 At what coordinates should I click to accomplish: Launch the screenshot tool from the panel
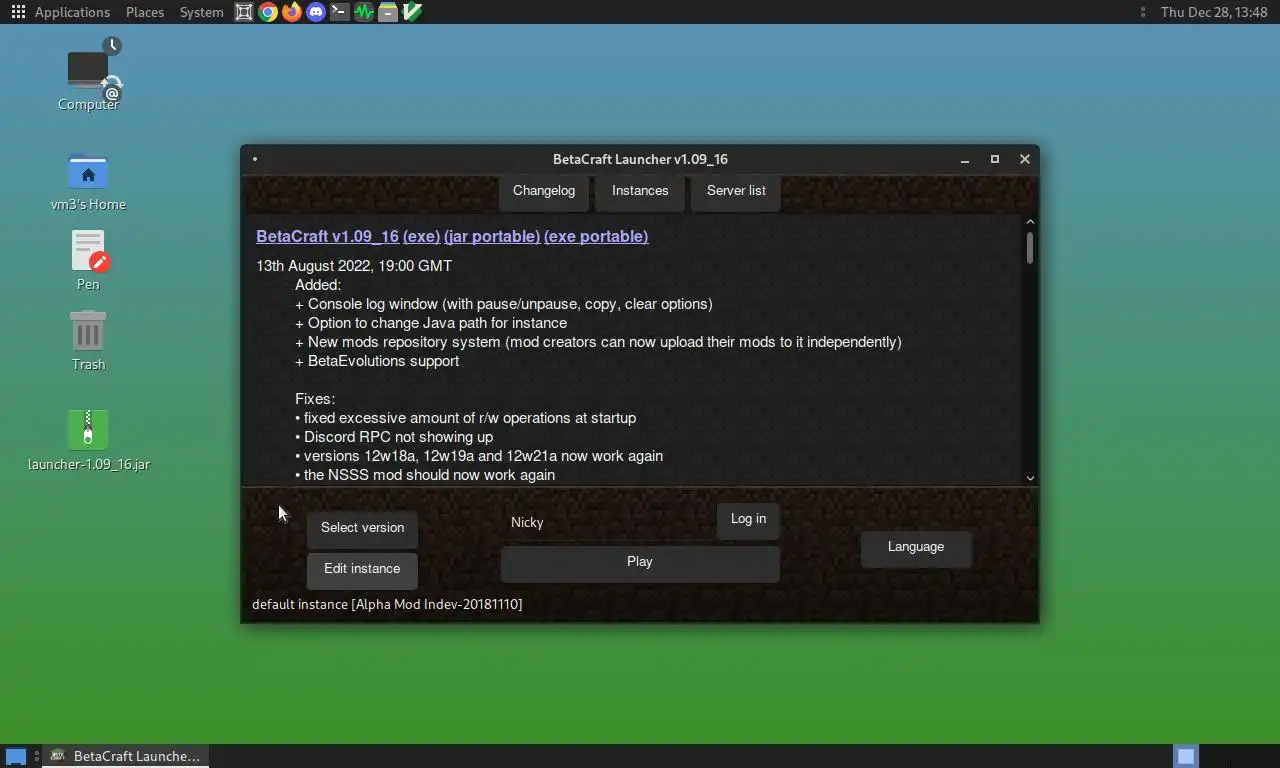click(x=244, y=12)
